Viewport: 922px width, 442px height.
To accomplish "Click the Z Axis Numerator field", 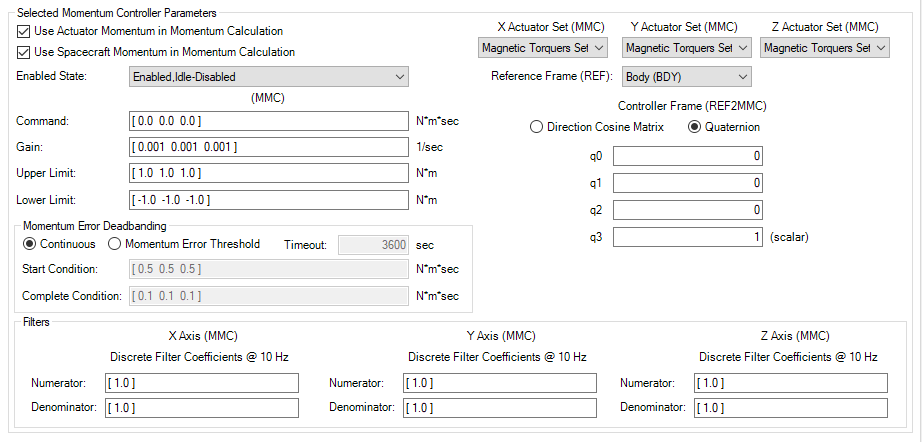I will (790, 383).
